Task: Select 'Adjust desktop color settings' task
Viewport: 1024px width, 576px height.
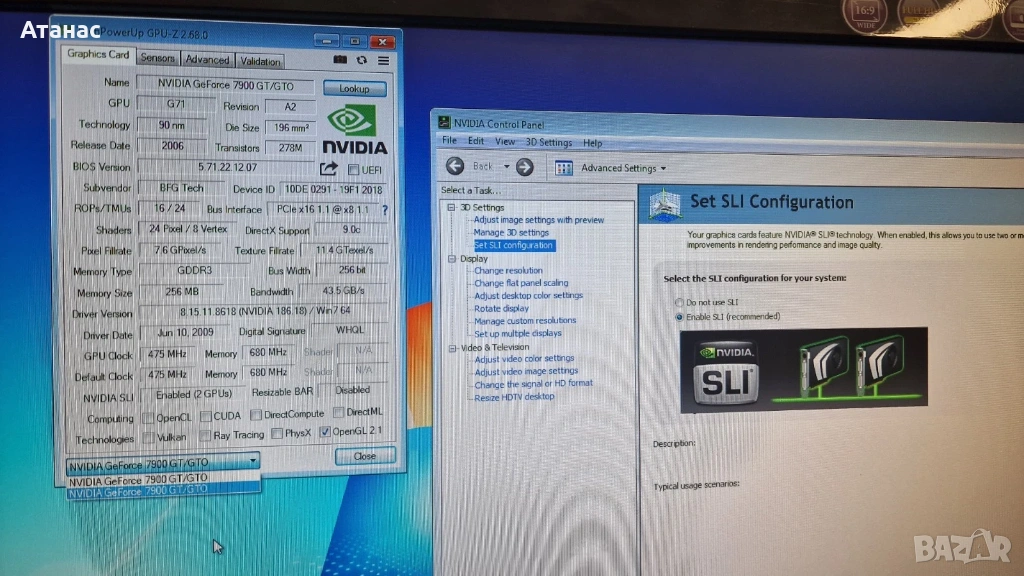Action: pyautogui.click(x=528, y=296)
